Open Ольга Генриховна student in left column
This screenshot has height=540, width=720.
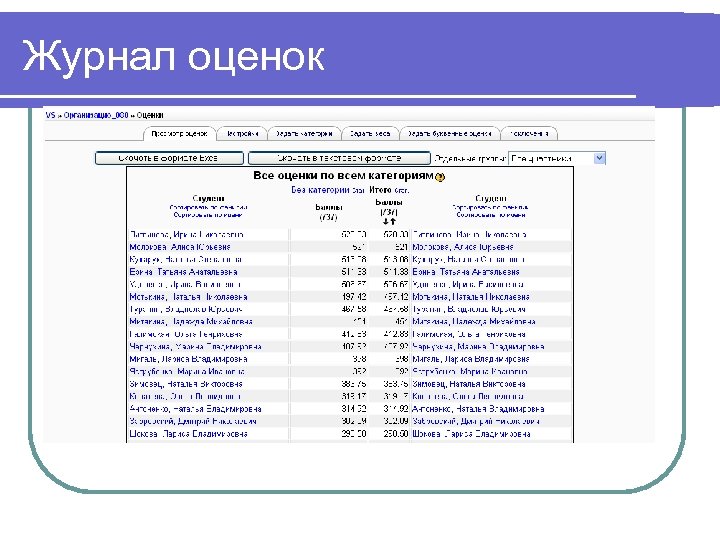point(186,334)
